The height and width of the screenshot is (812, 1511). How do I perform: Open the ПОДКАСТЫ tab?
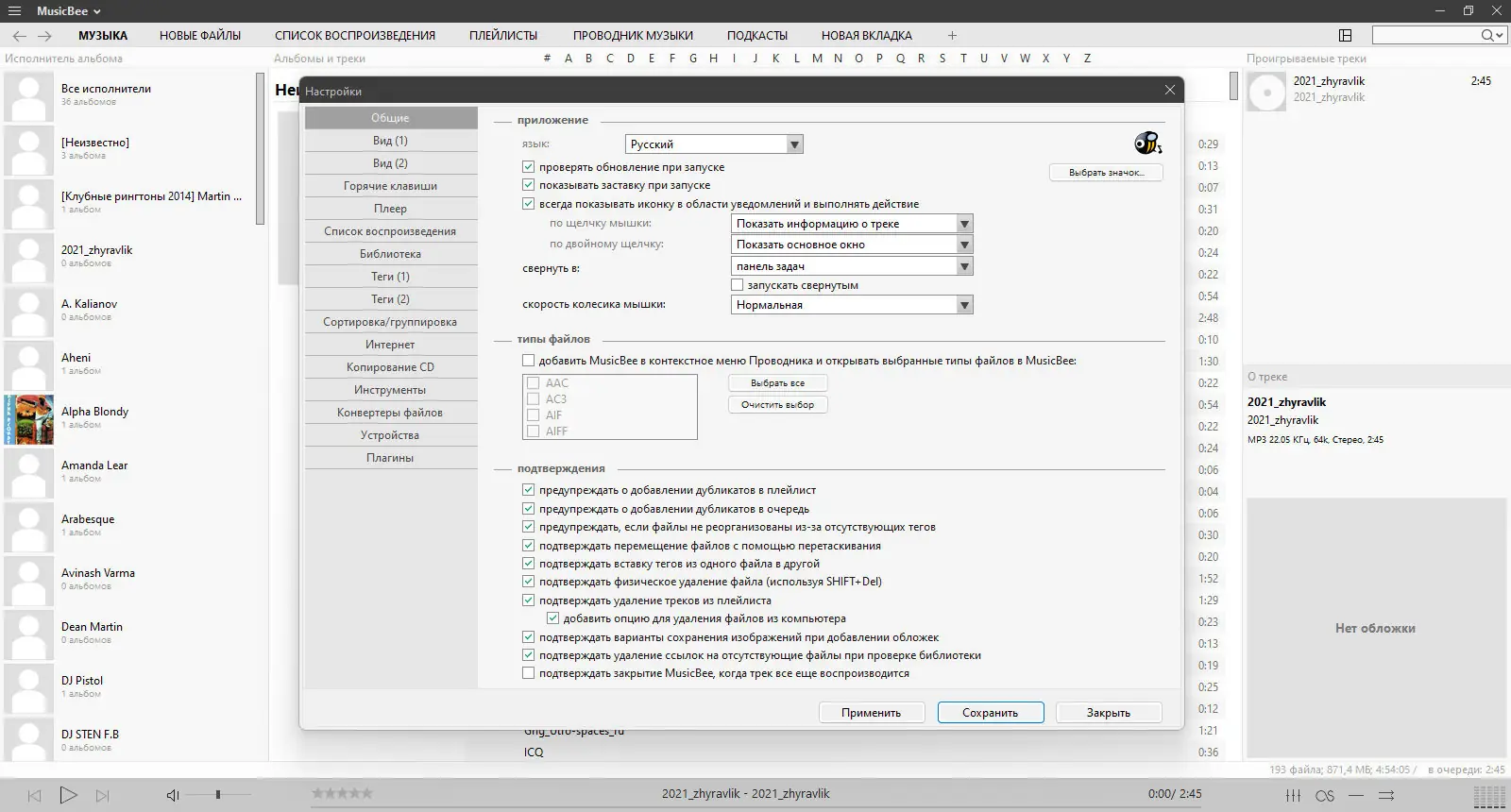(756, 36)
